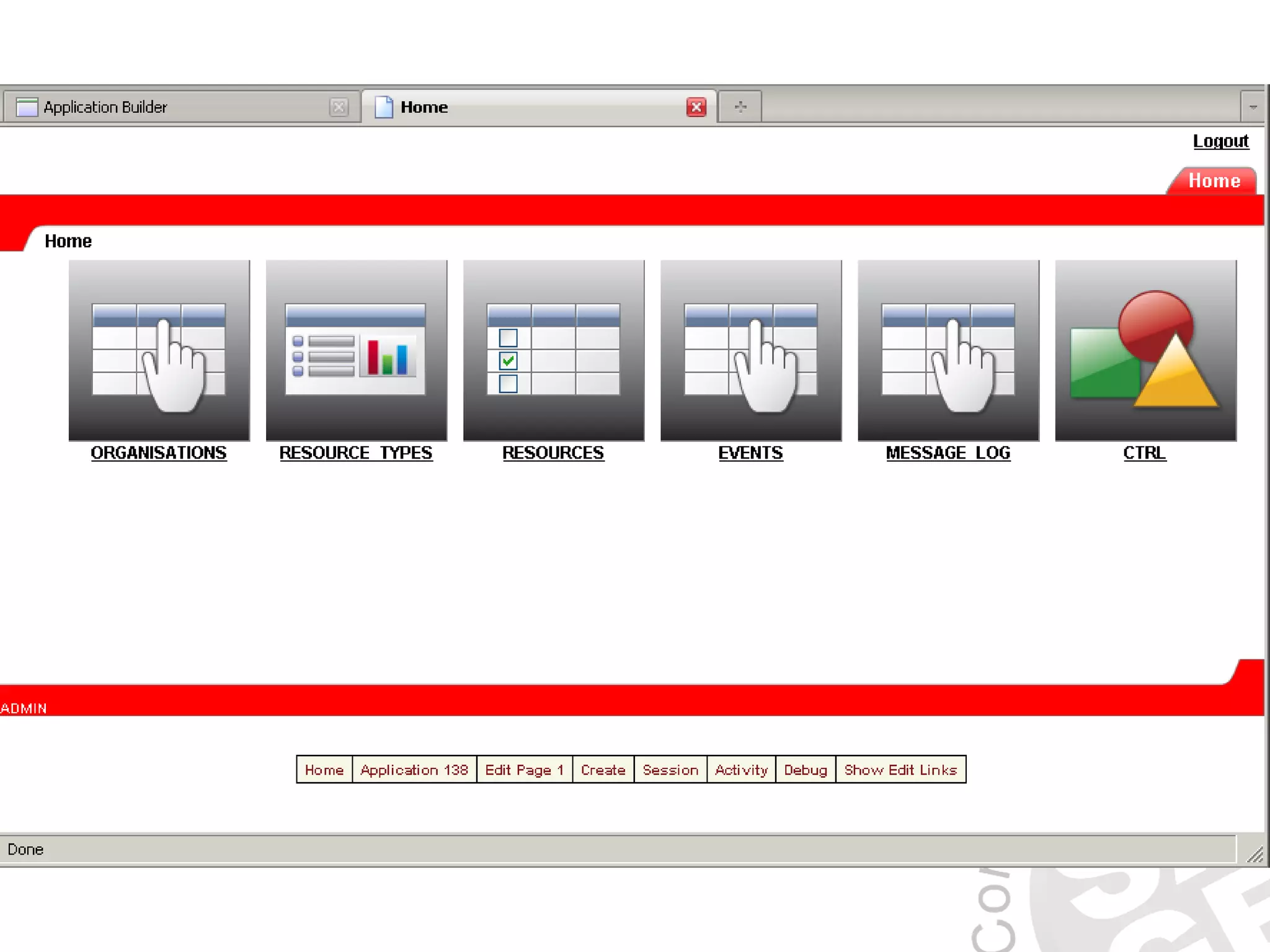This screenshot has height=952, width=1270.
Task: Click the Logout link
Action: (1220, 141)
